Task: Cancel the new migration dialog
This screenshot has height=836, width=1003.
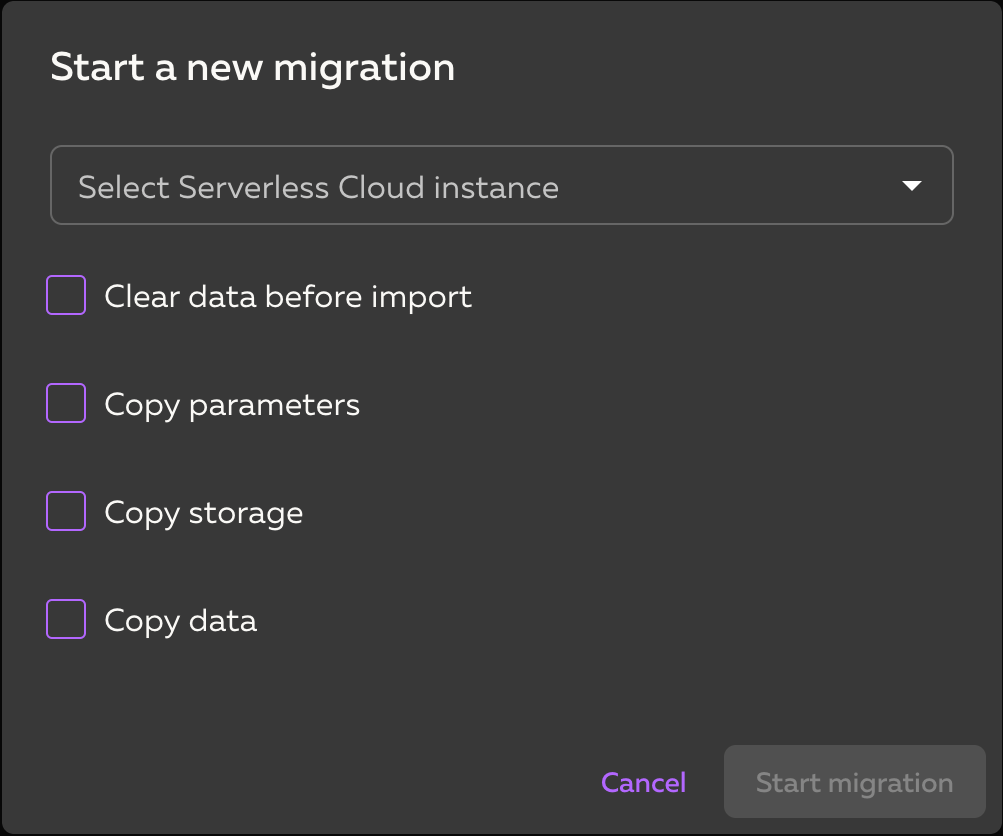Action: tap(644, 782)
